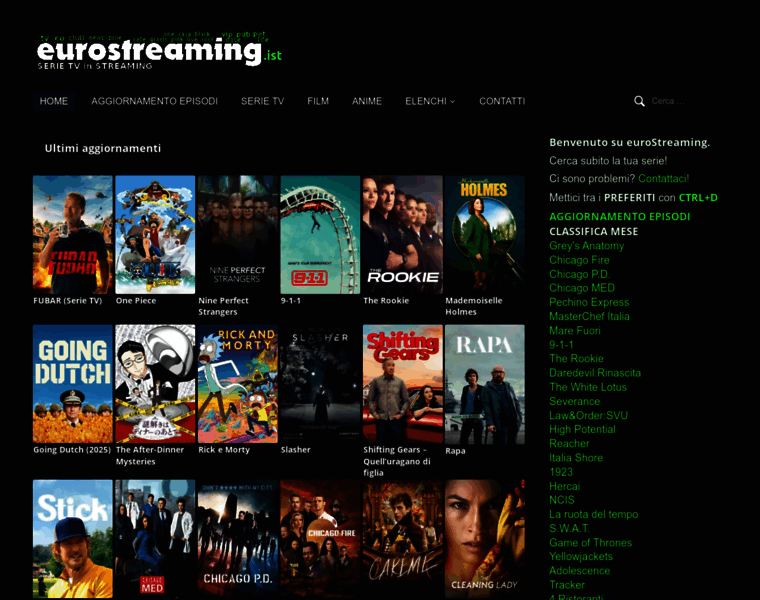Open Yellowjackets in the sidebar ranking
The width and height of the screenshot is (760, 600).
click(x=581, y=556)
